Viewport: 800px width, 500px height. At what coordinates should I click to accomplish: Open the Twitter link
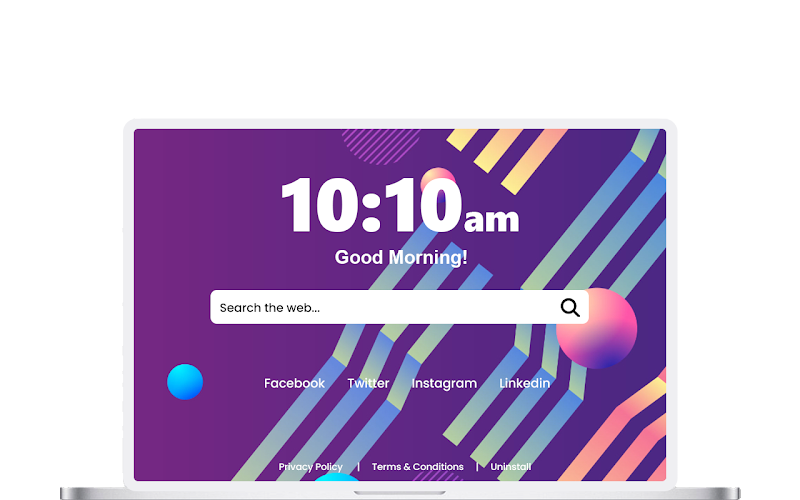(x=368, y=383)
